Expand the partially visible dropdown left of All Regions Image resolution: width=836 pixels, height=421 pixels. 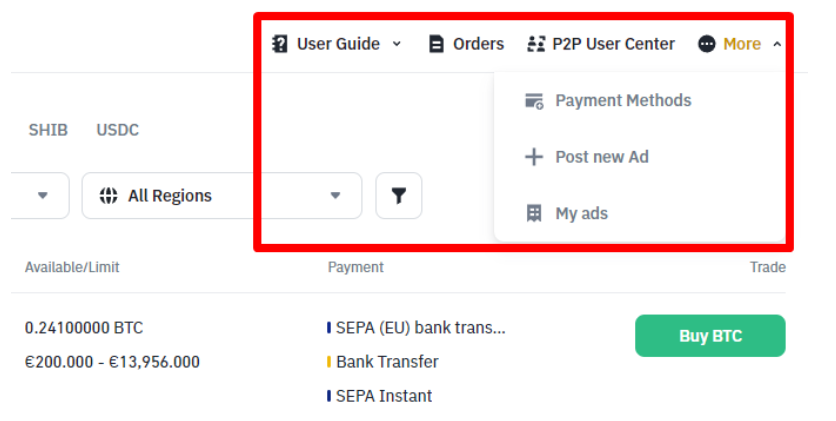42,196
